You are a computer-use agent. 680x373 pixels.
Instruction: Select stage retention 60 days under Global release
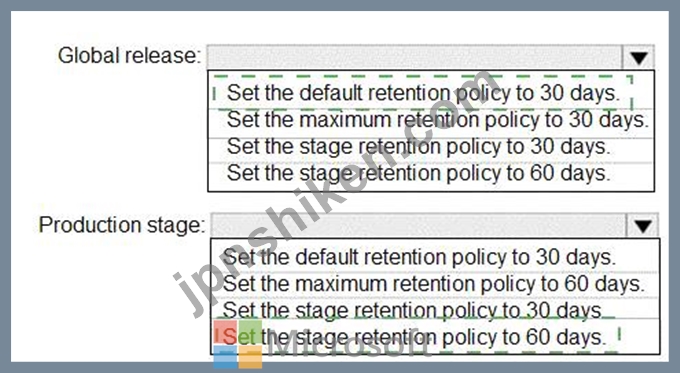tap(418, 173)
